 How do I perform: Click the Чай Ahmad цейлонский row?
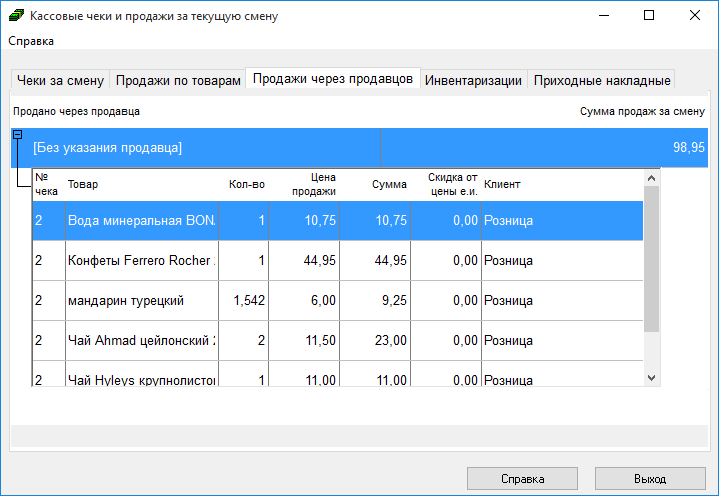pos(140,340)
